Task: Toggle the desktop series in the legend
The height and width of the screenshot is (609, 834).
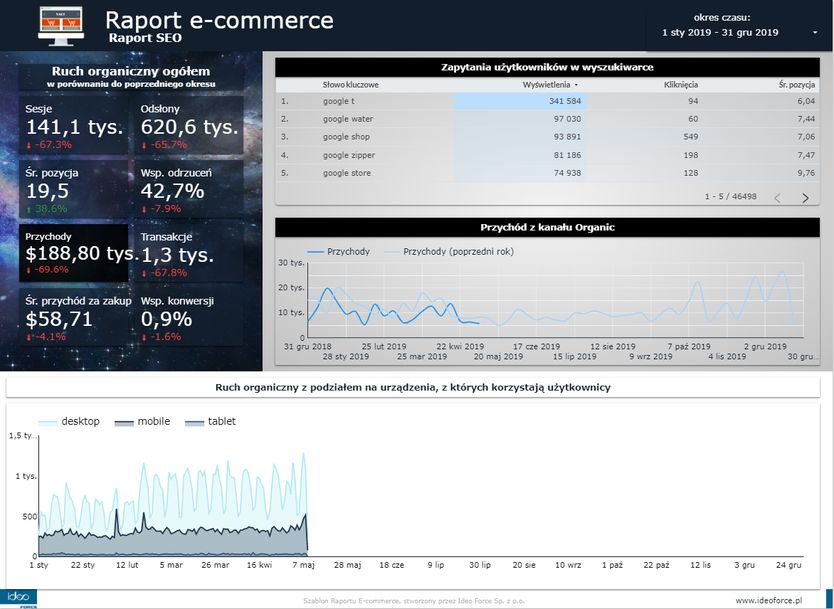Action: [70, 422]
